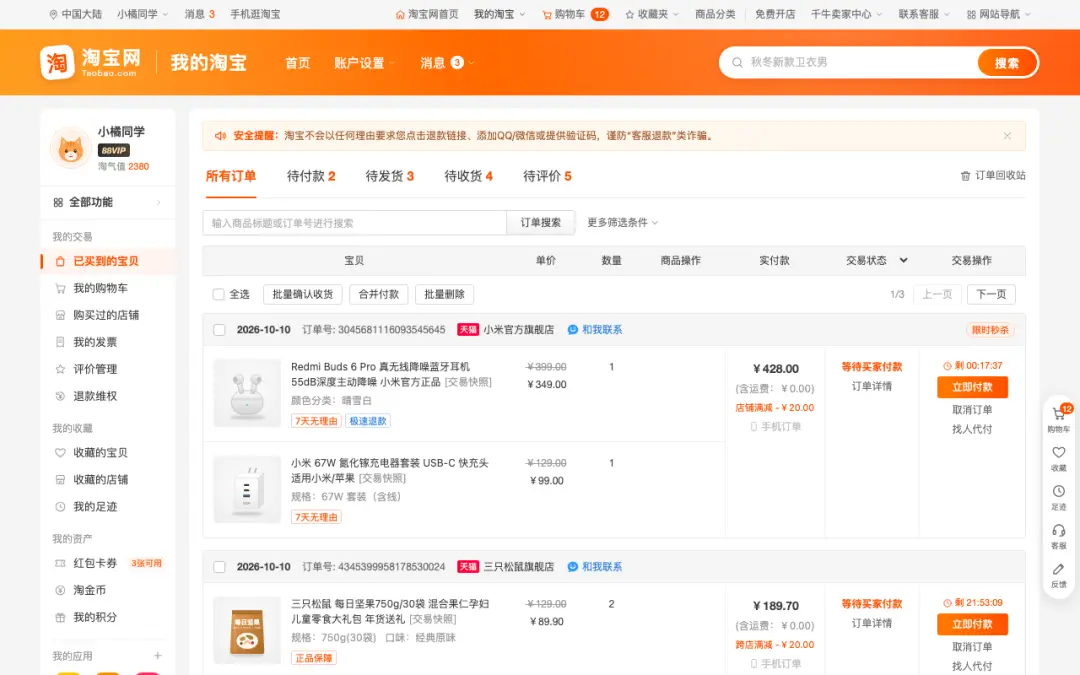Open 淘金币 in sidebar
The height and width of the screenshot is (675, 1080).
point(89,590)
